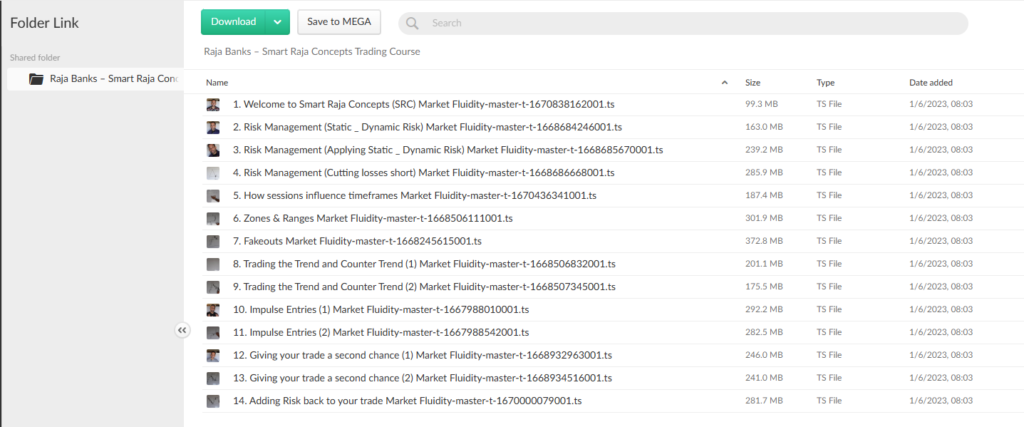Click the Save to MEGA button

(x=339, y=22)
